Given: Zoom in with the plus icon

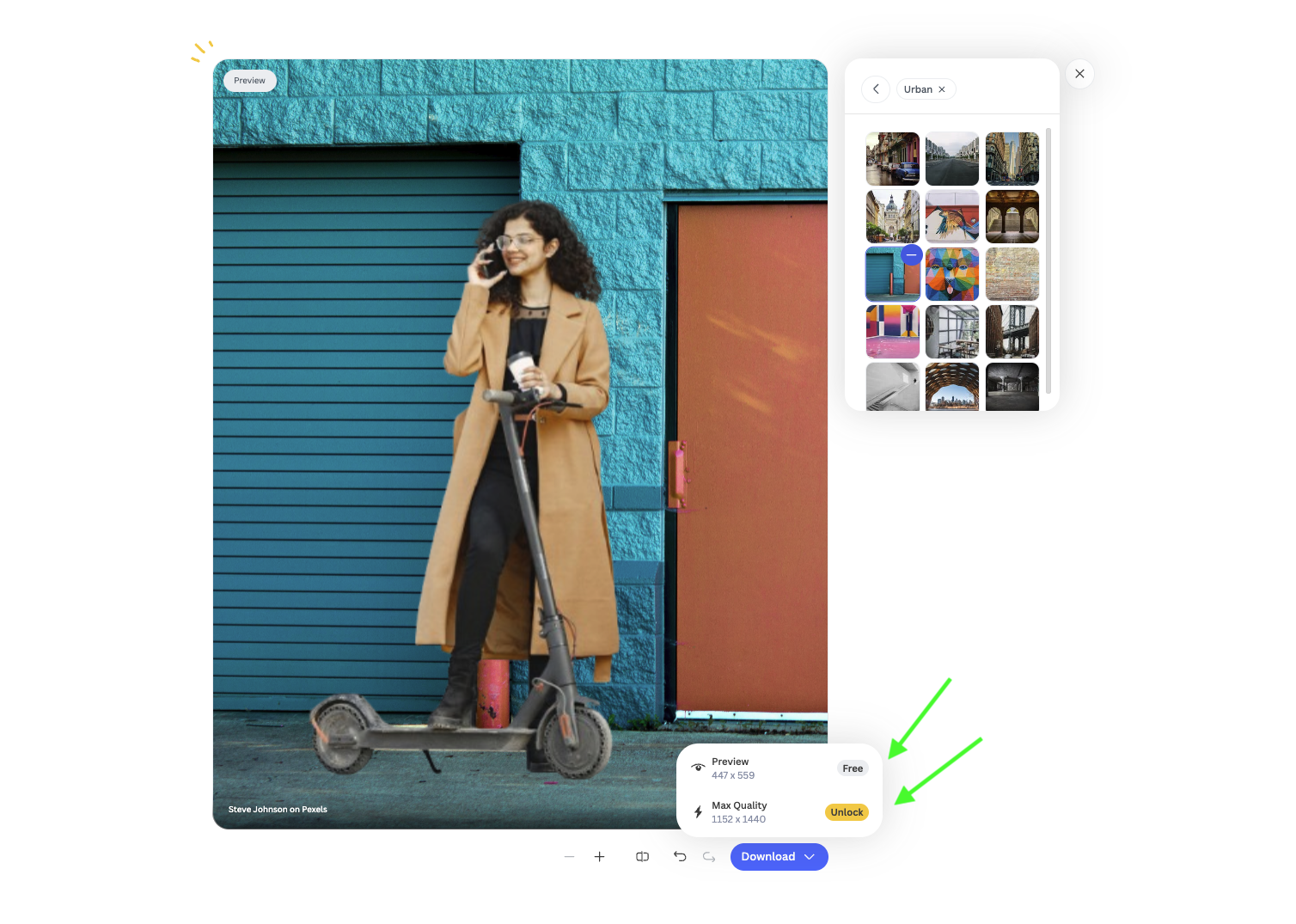Looking at the screenshot, I should tap(600, 857).
